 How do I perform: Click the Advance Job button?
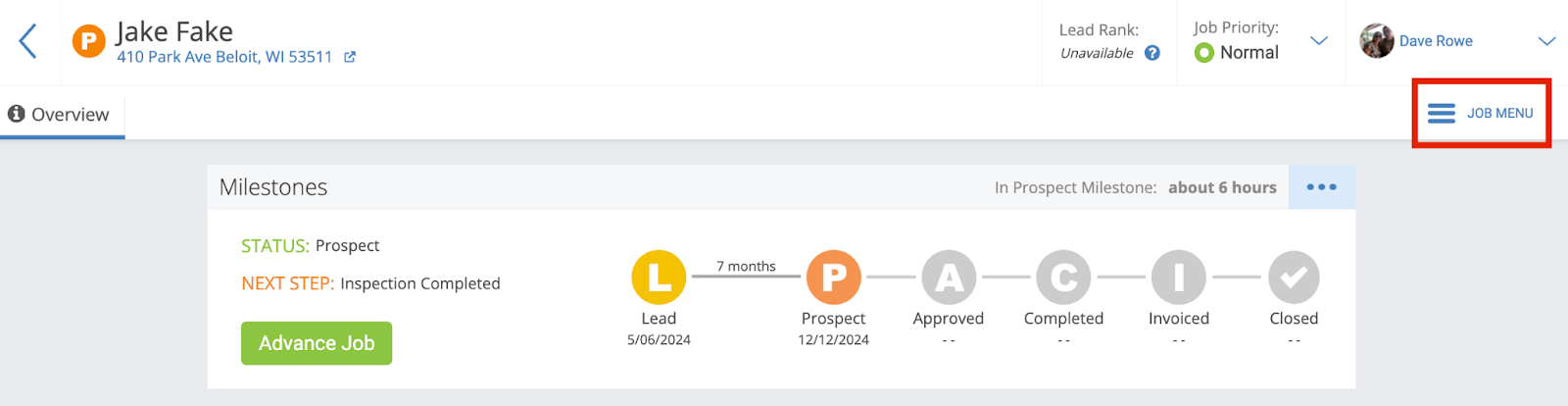coord(317,343)
